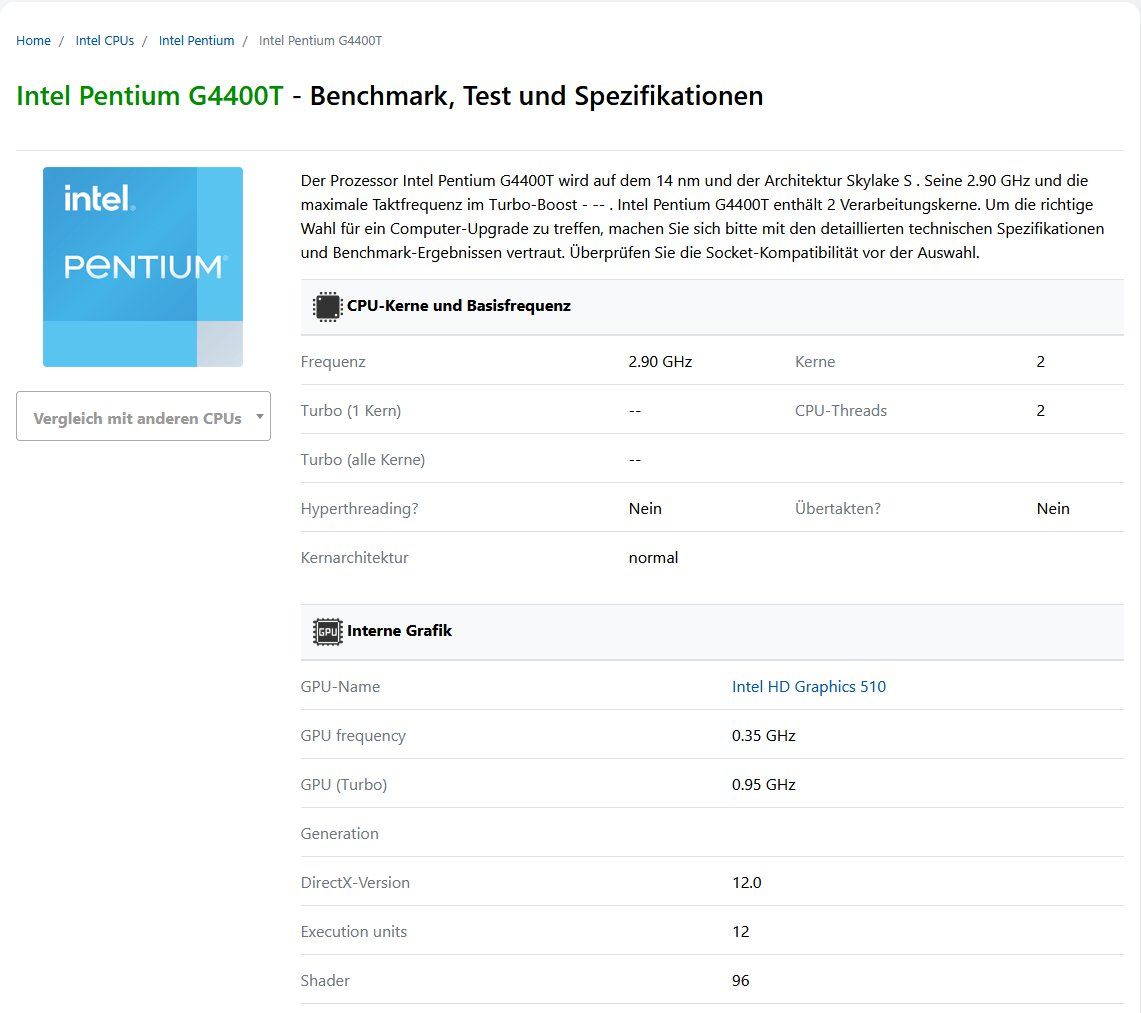Select the 'Interne Grafik' heading
Image resolution: width=1141 pixels, height=1013 pixels.
(x=399, y=631)
